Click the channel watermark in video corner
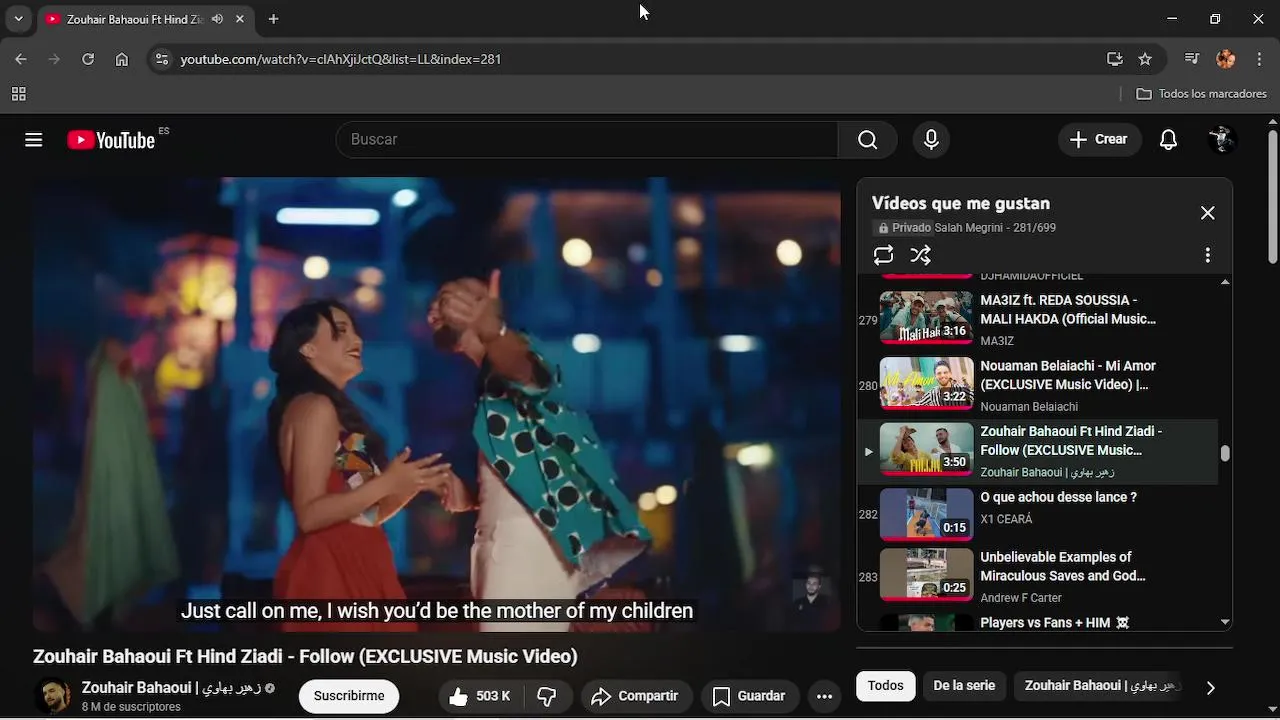This screenshot has height=720, width=1280. 812,591
